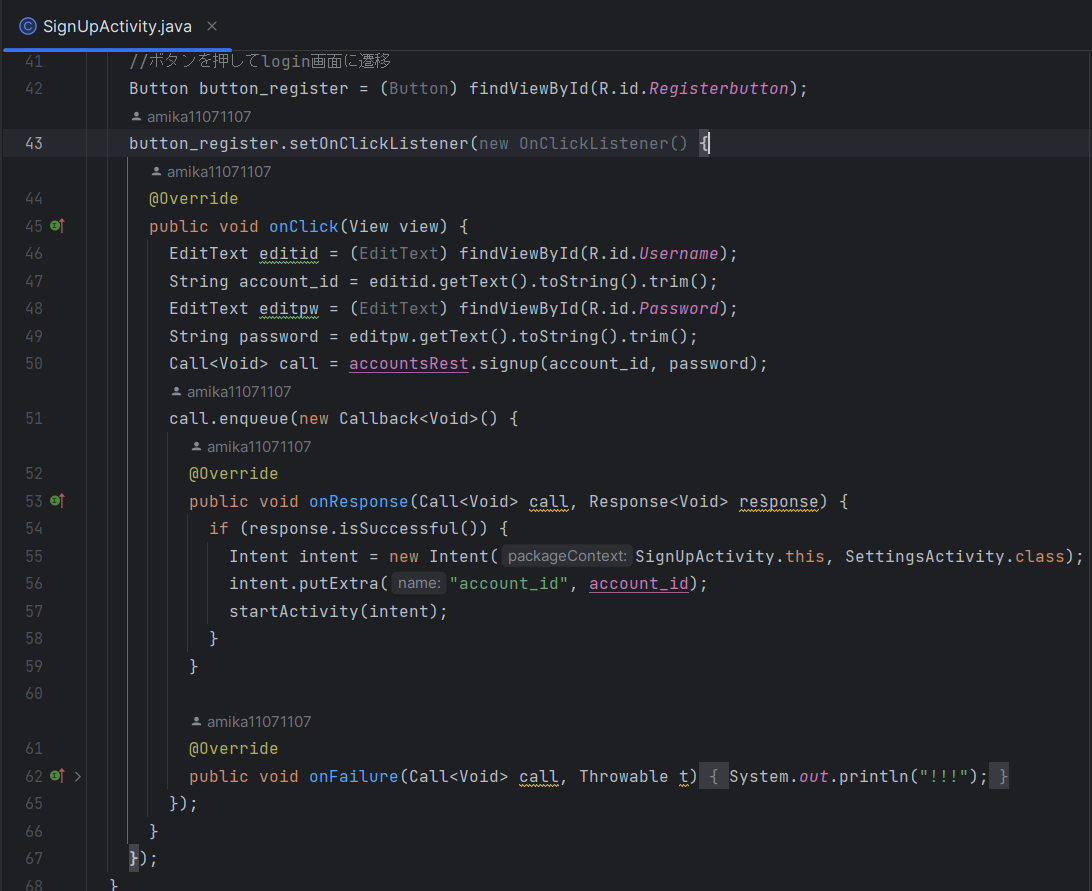Click the onClick method name

pos(304,226)
